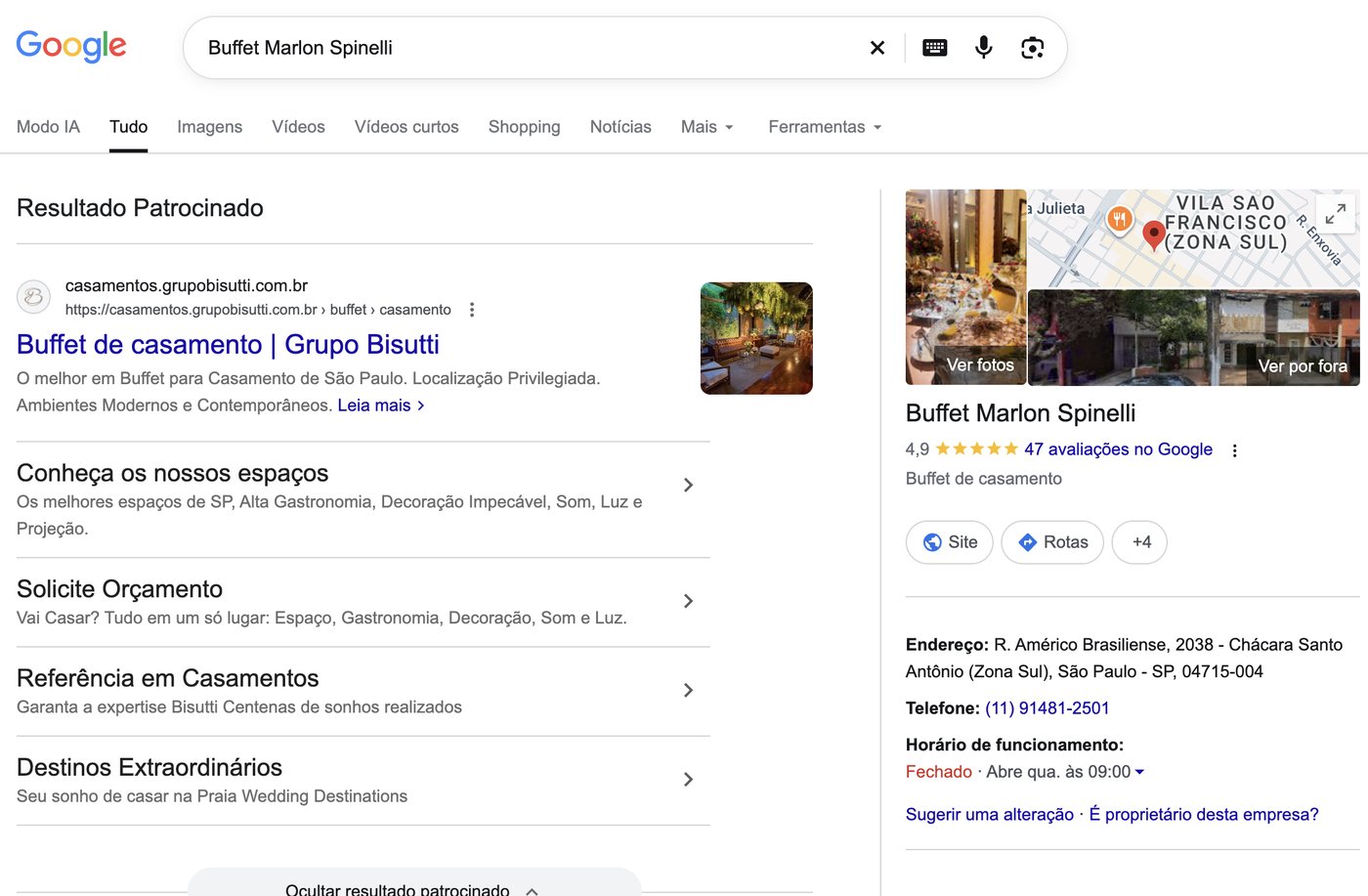The height and width of the screenshot is (896, 1368).
Task: Switch to the Vídeos tab
Action: pyautogui.click(x=298, y=127)
